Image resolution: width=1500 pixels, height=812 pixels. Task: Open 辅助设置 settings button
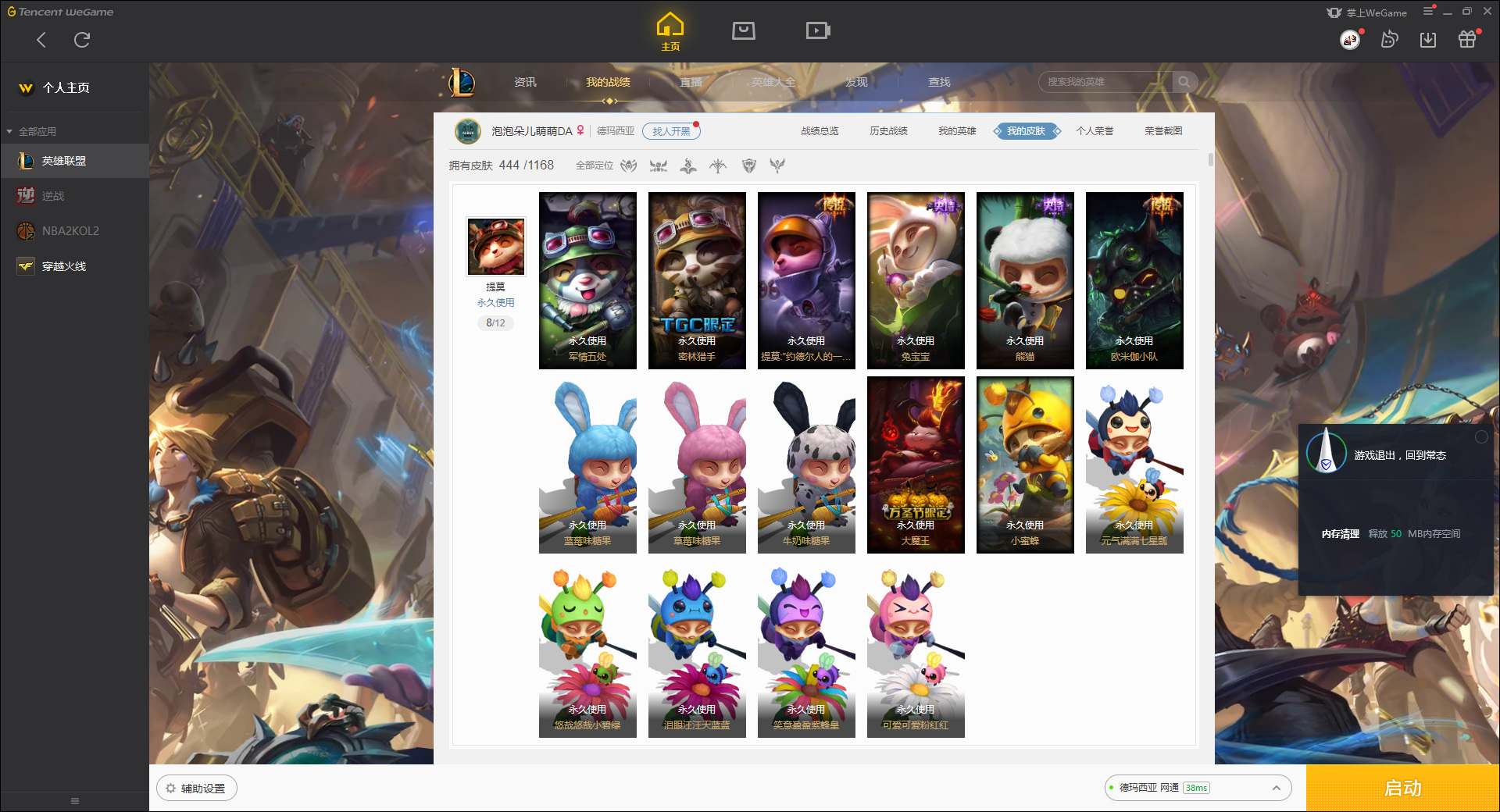point(197,789)
